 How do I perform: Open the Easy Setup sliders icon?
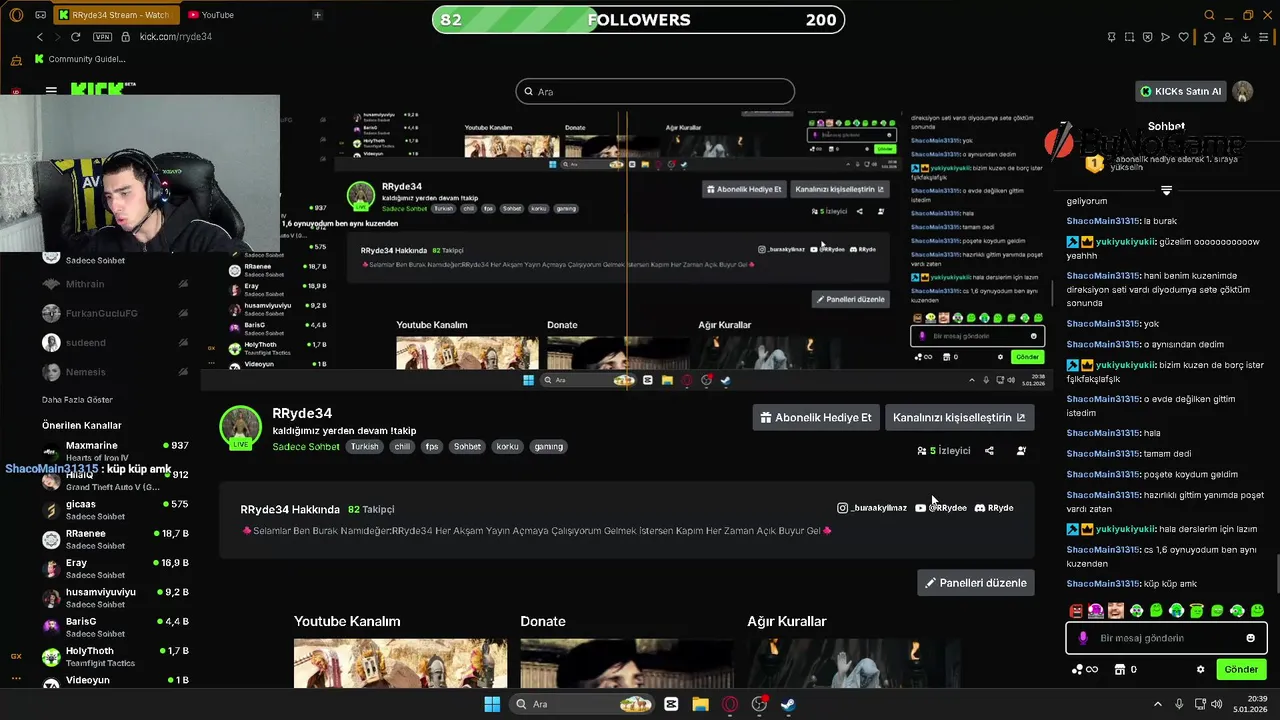pyautogui.click(x=1265, y=37)
